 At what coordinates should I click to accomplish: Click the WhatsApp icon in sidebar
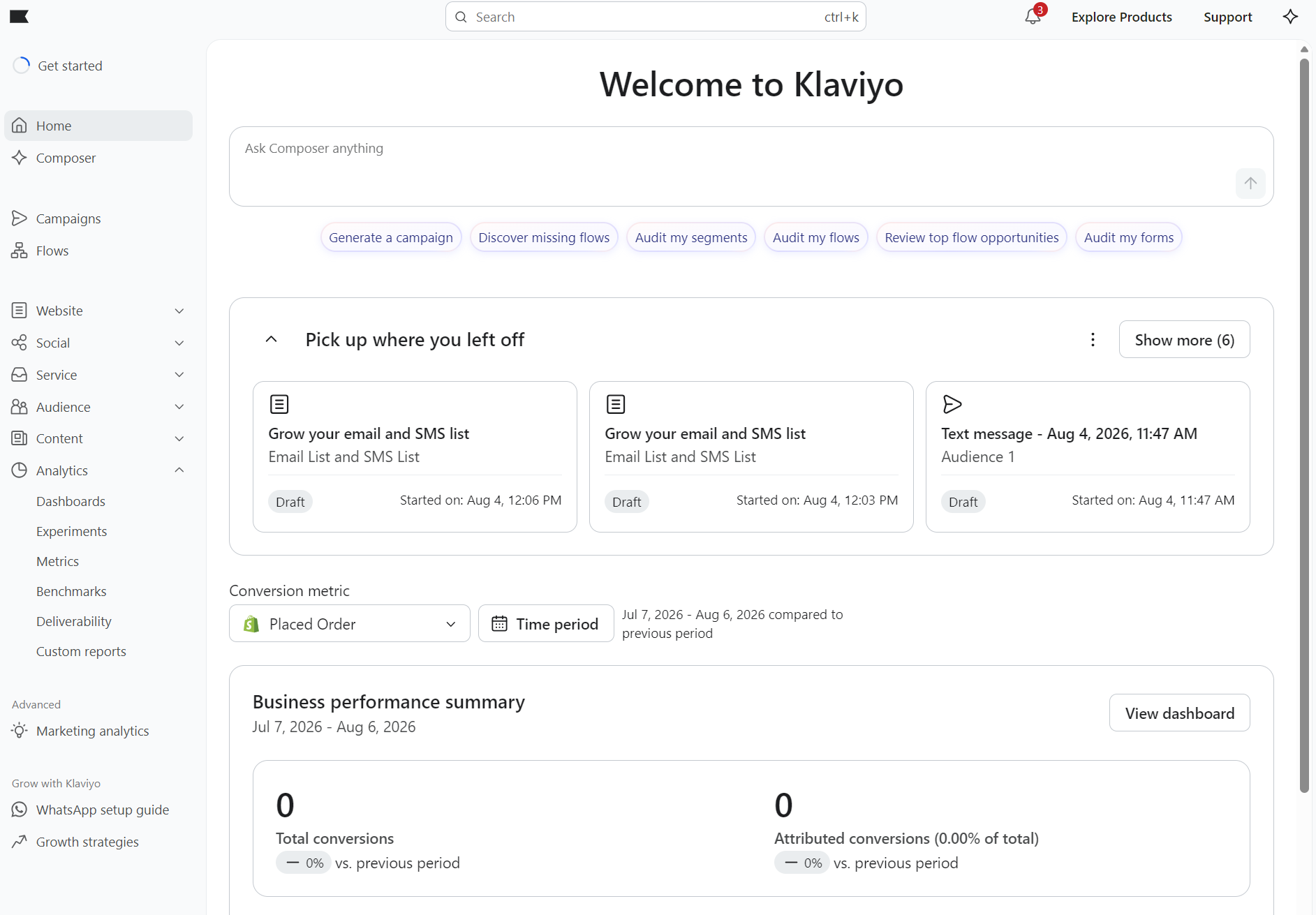pos(20,810)
